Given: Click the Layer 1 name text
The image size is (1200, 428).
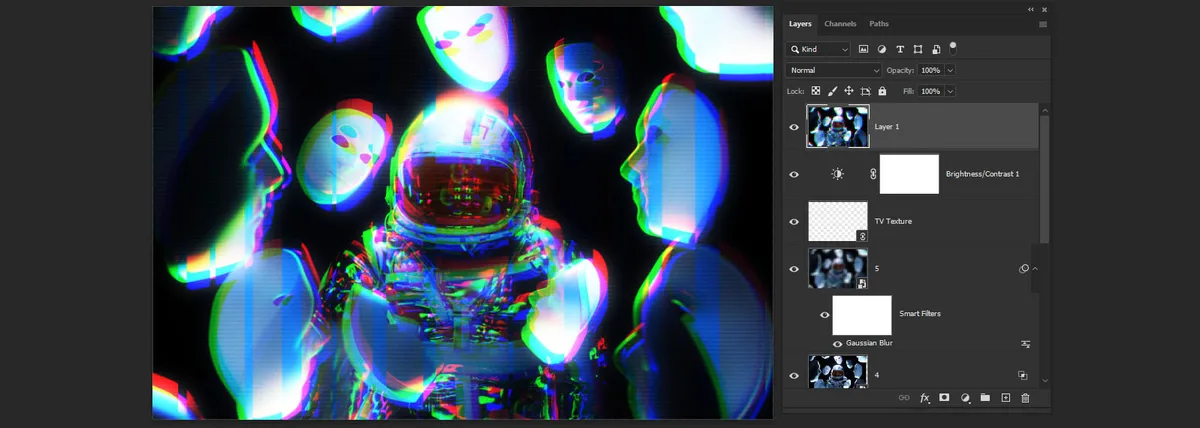Looking at the screenshot, I should (888, 127).
